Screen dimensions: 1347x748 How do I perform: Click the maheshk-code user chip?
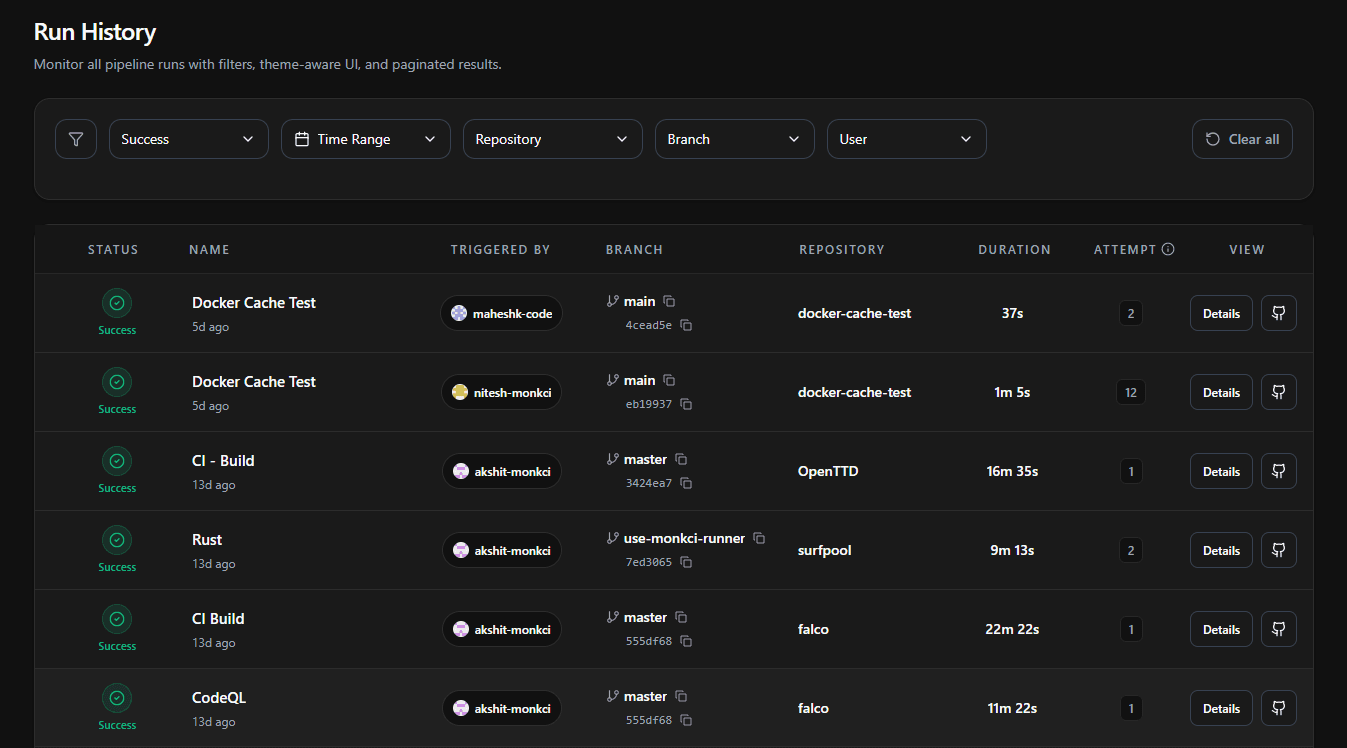[x=501, y=313]
